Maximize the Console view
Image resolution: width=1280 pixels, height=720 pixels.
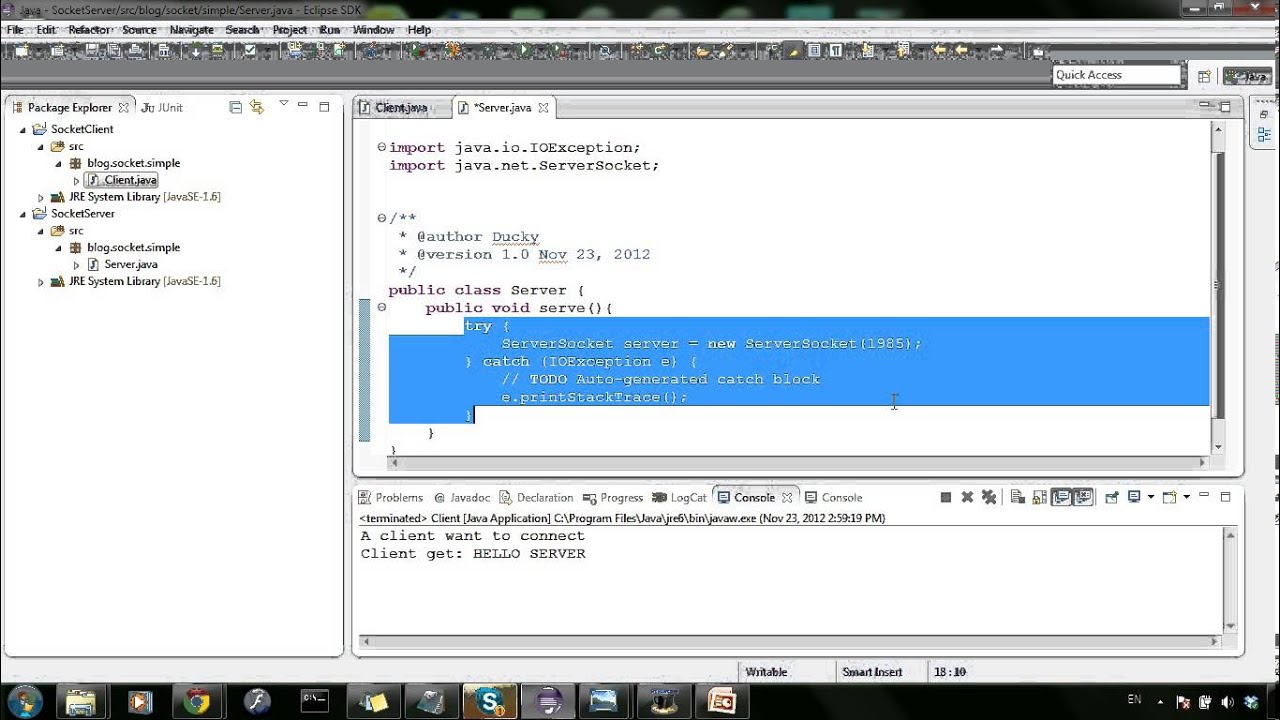(1226, 496)
